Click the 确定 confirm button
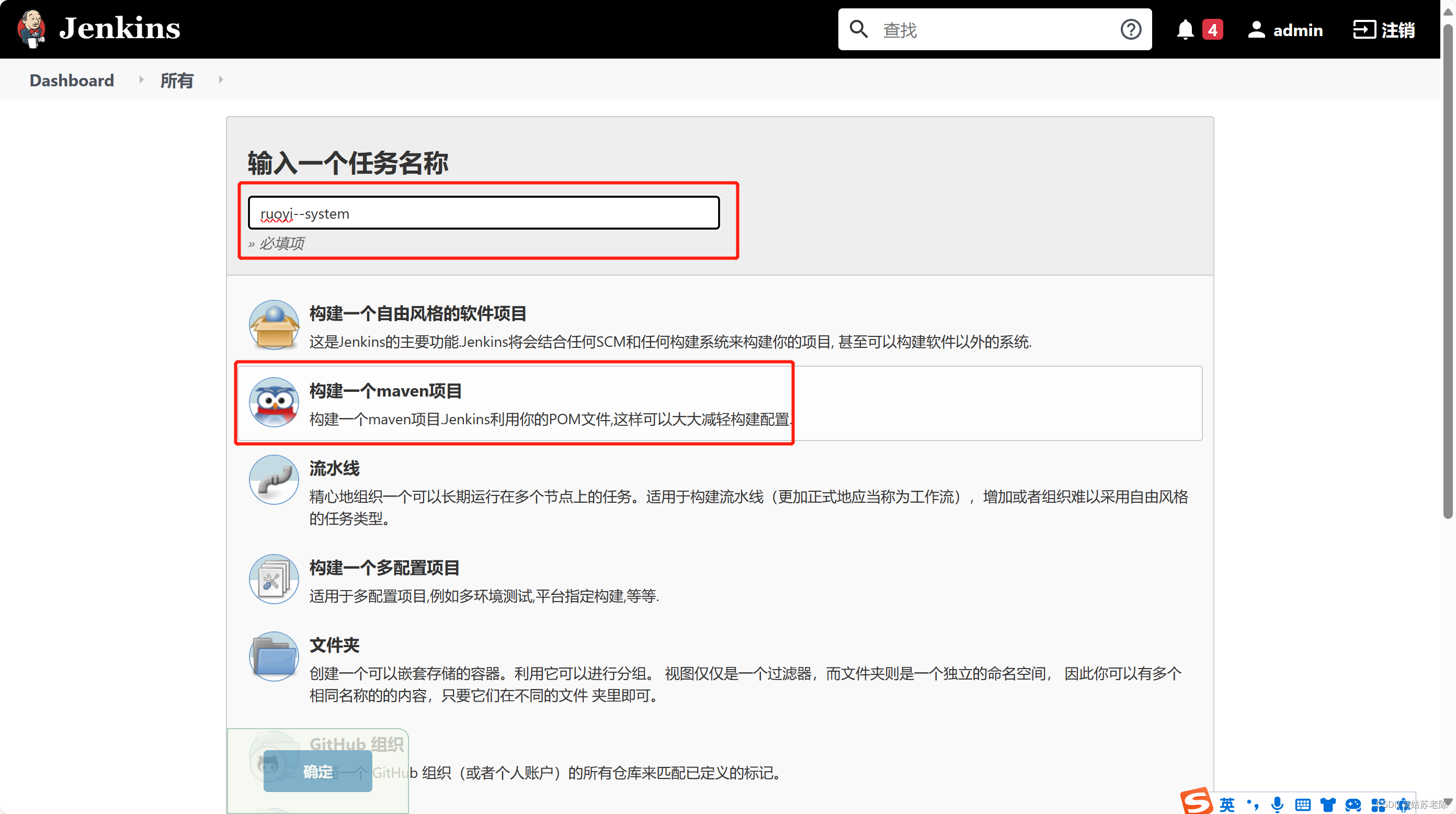 (x=317, y=771)
